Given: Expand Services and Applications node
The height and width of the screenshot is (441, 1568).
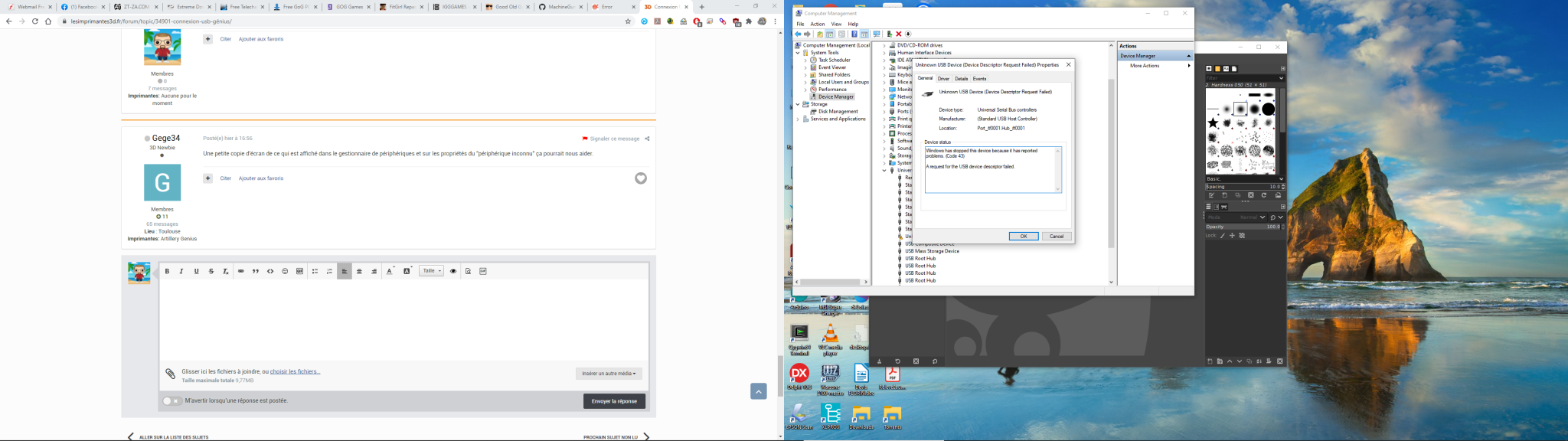Looking at the screenshot, I should 798,119.
